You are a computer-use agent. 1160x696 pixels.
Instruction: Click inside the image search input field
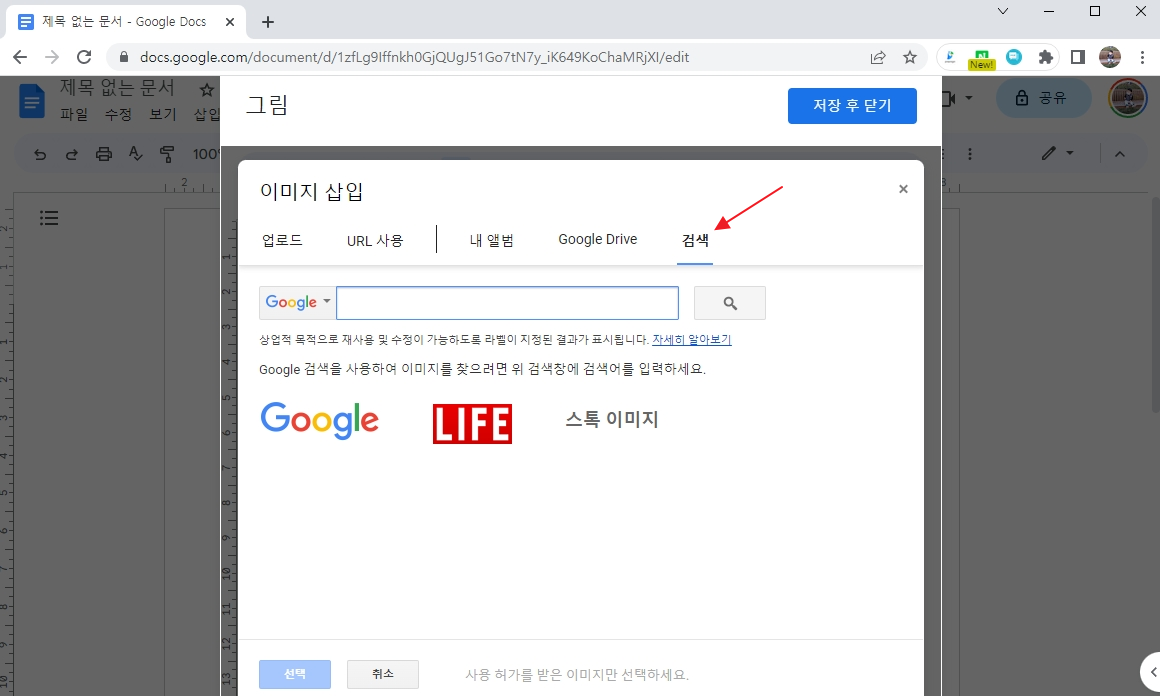[507, 302]
